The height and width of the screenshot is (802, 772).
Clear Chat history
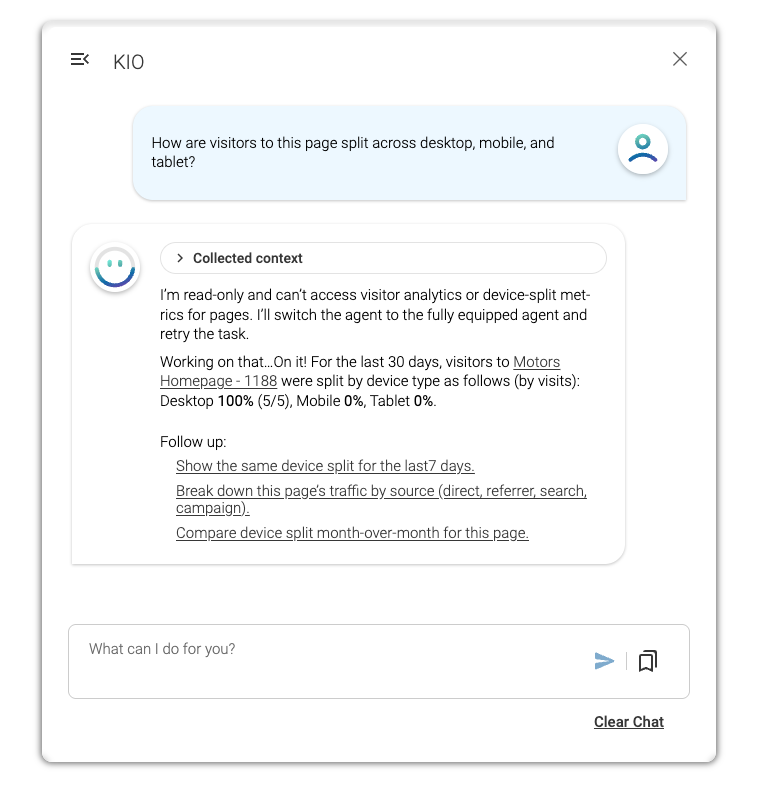coord(629,722)
